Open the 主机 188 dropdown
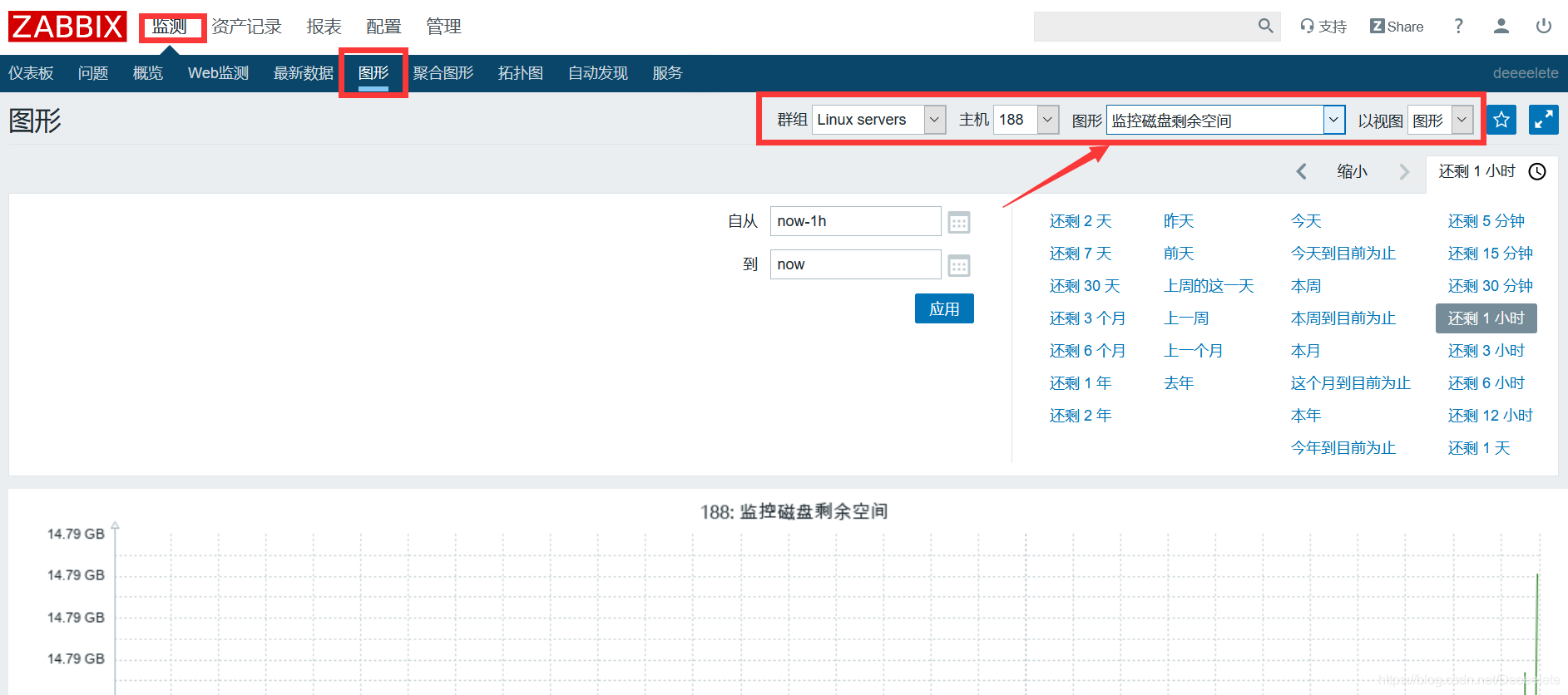The height and width of the screenshot is (695, 1568). (x=1026, y=120)
